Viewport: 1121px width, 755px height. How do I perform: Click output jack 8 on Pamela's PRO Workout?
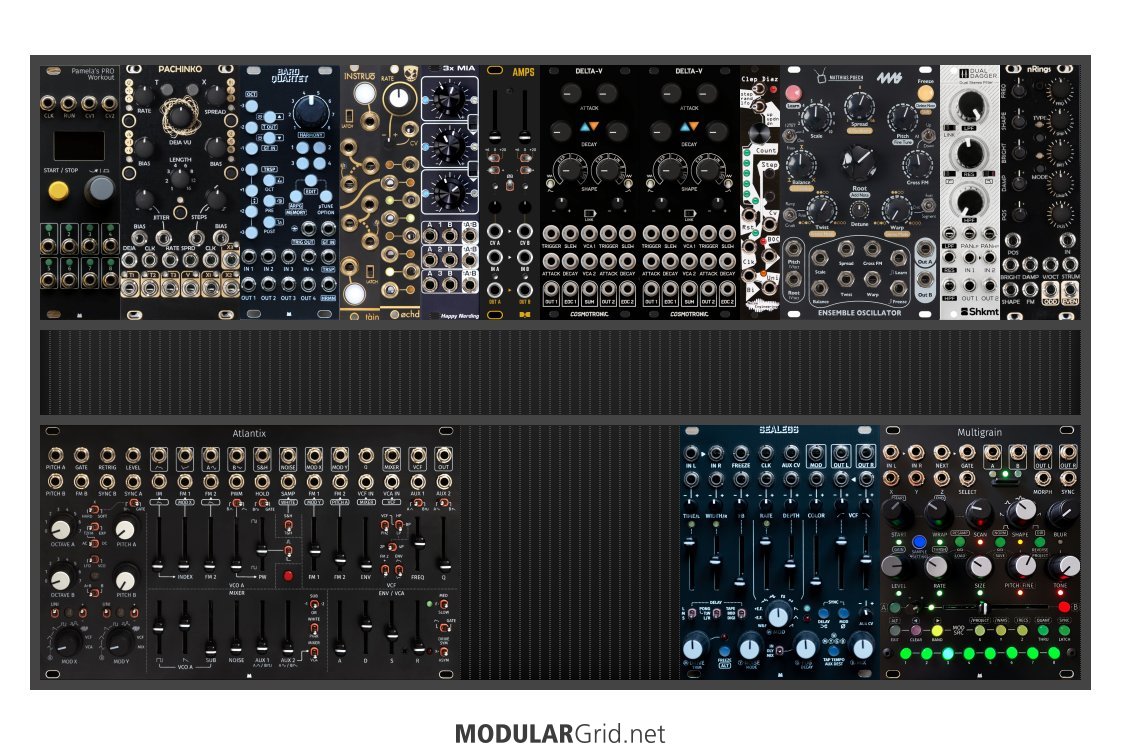pyautogui.click(x=110, y=278)
